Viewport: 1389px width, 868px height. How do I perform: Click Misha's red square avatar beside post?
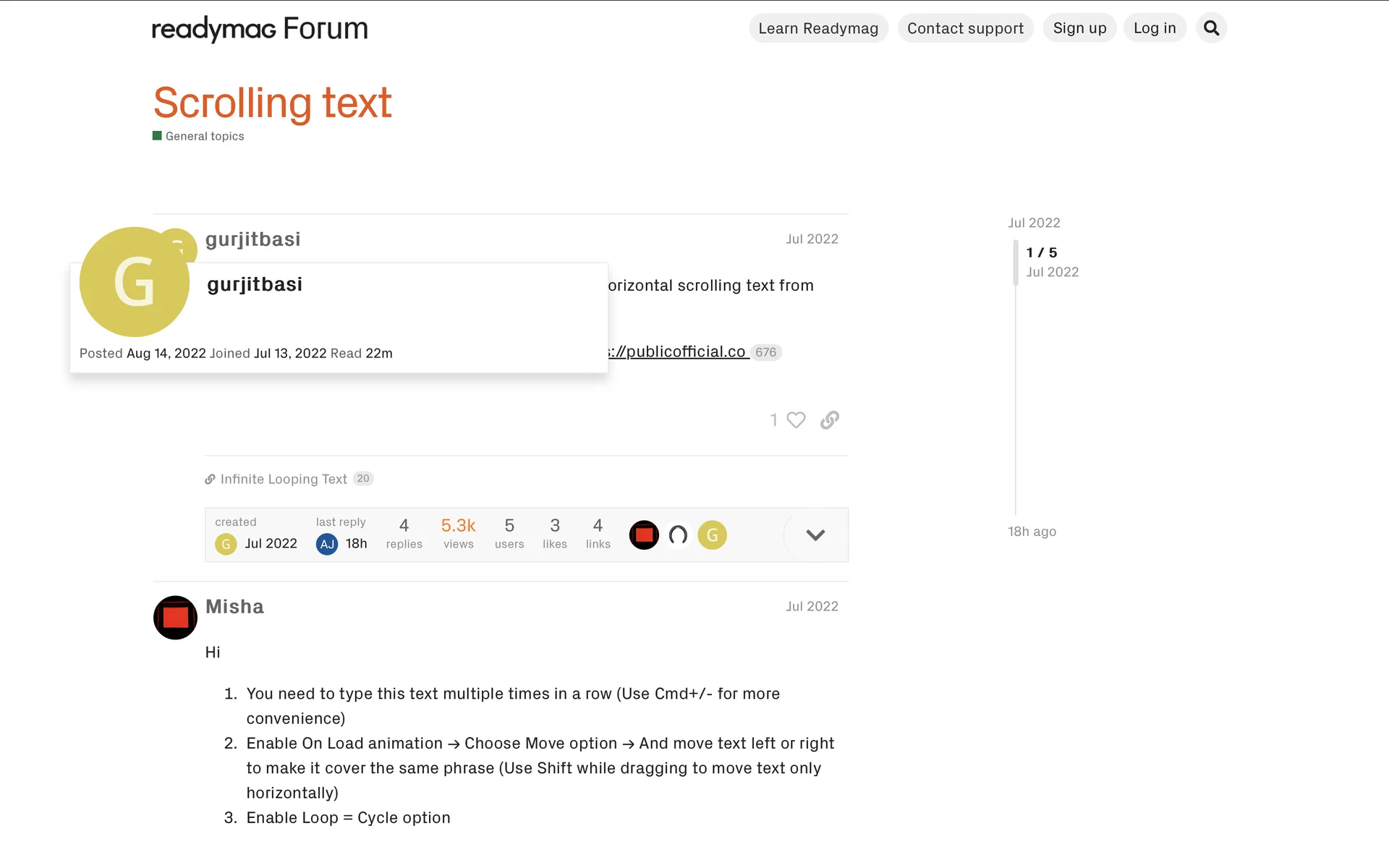click(175, 618)
